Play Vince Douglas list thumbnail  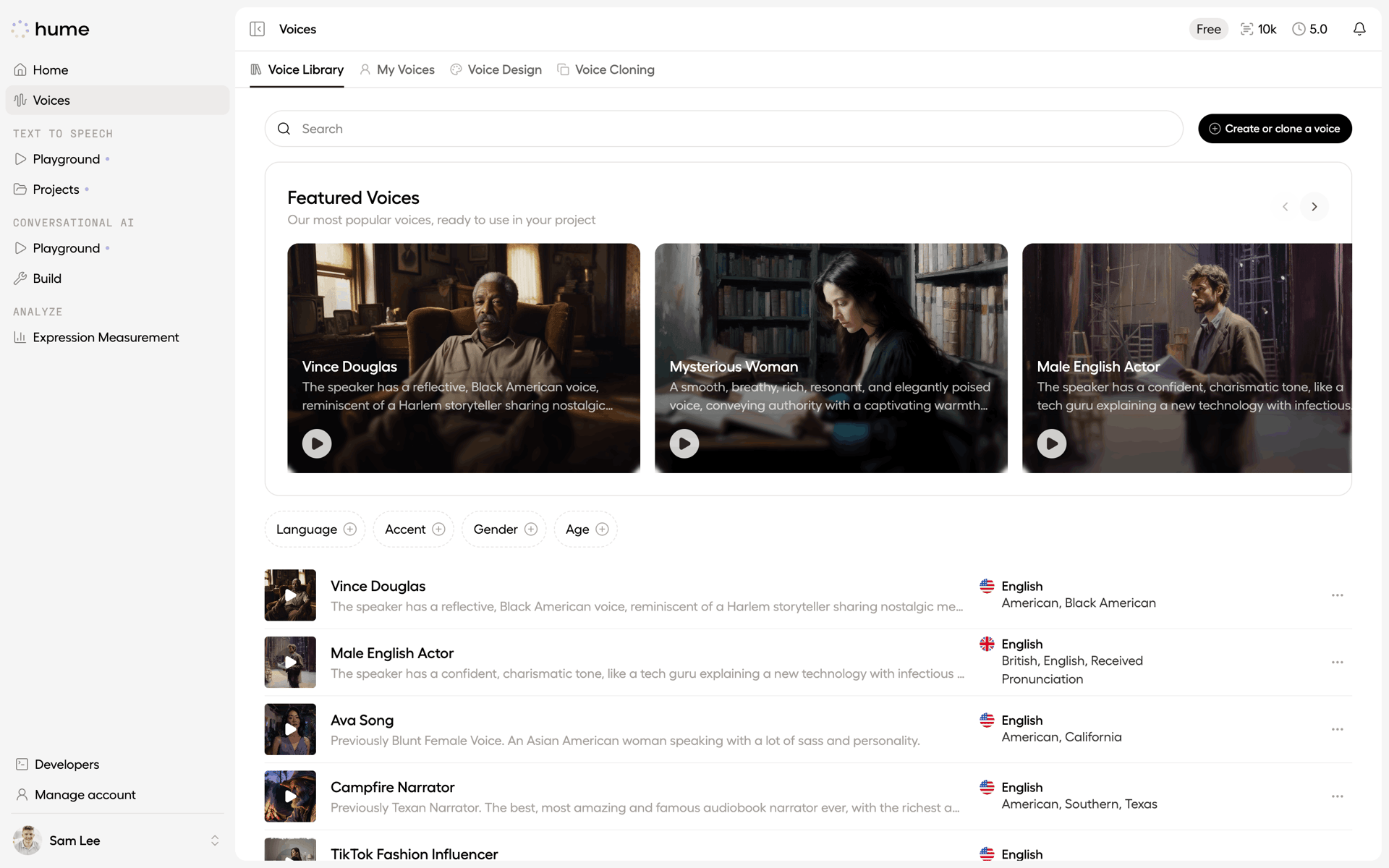tap(290, 595)
